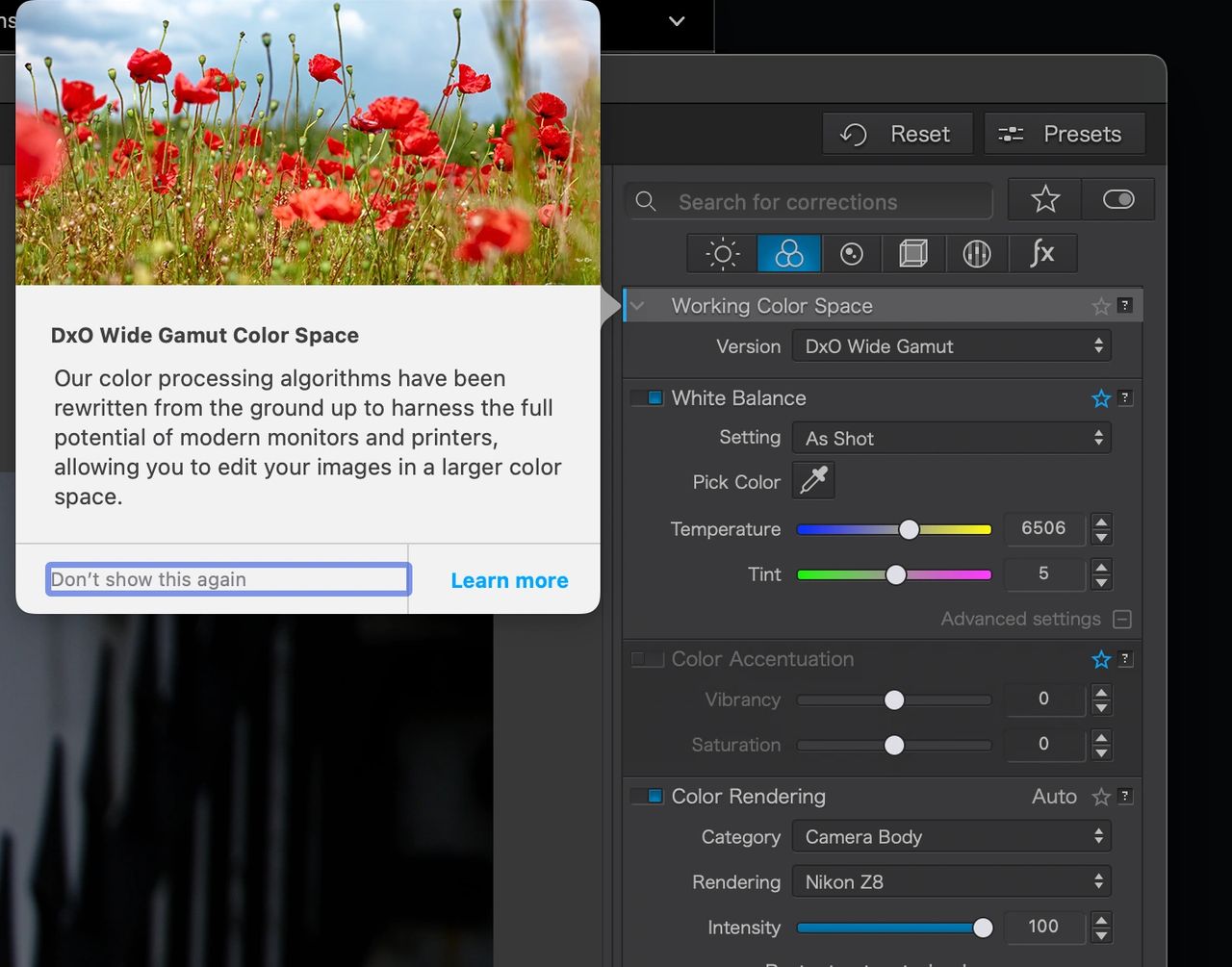Viewport: 1232px width, 967px height.
Task: Disable the White Balance correction toggle
Action: 647,398
